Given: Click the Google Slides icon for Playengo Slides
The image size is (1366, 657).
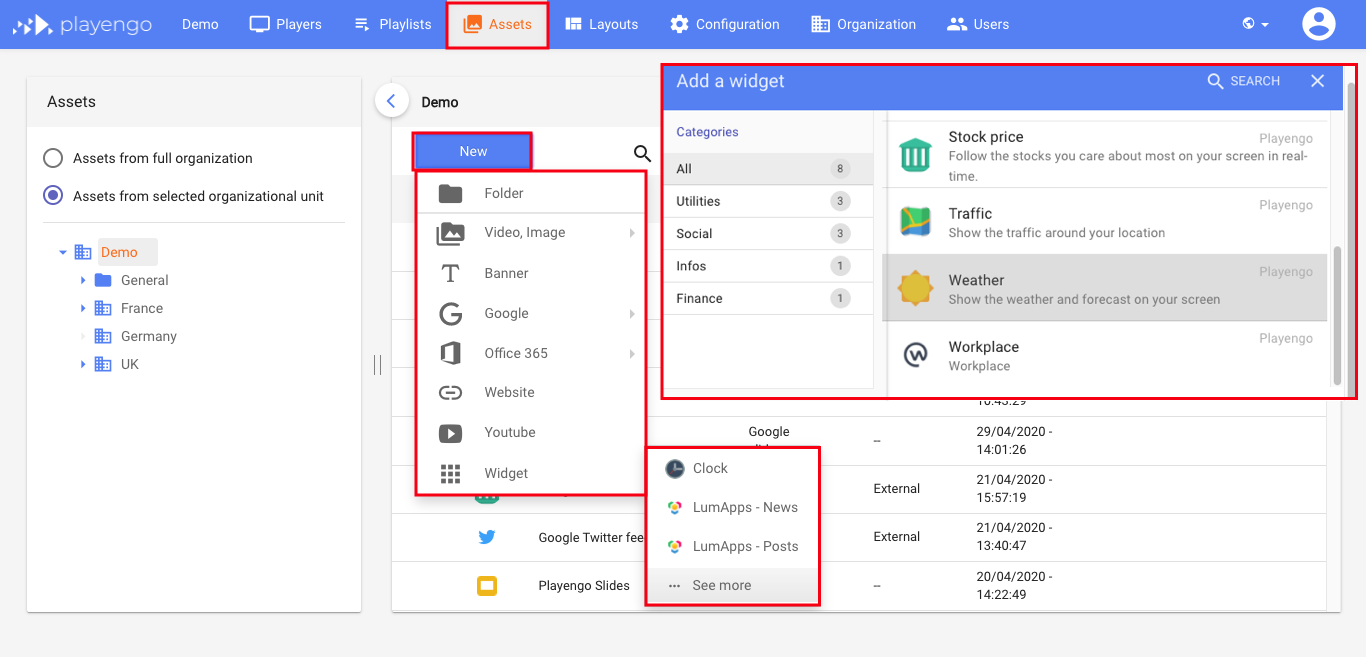Looking at the screenshot, I should pos(487,585).
